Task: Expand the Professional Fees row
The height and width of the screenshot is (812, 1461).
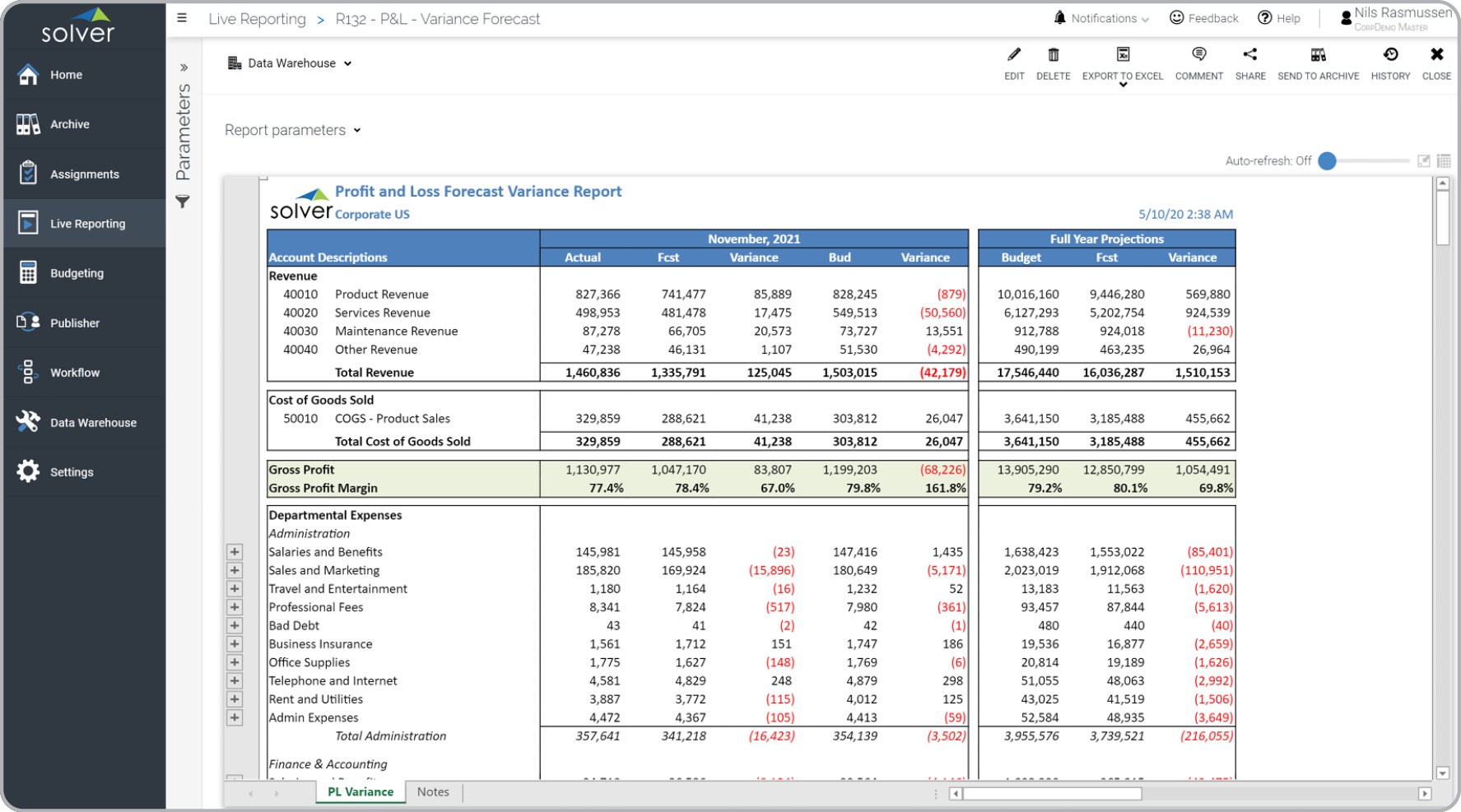Action: pyautogui.click(x=235, y=607)
